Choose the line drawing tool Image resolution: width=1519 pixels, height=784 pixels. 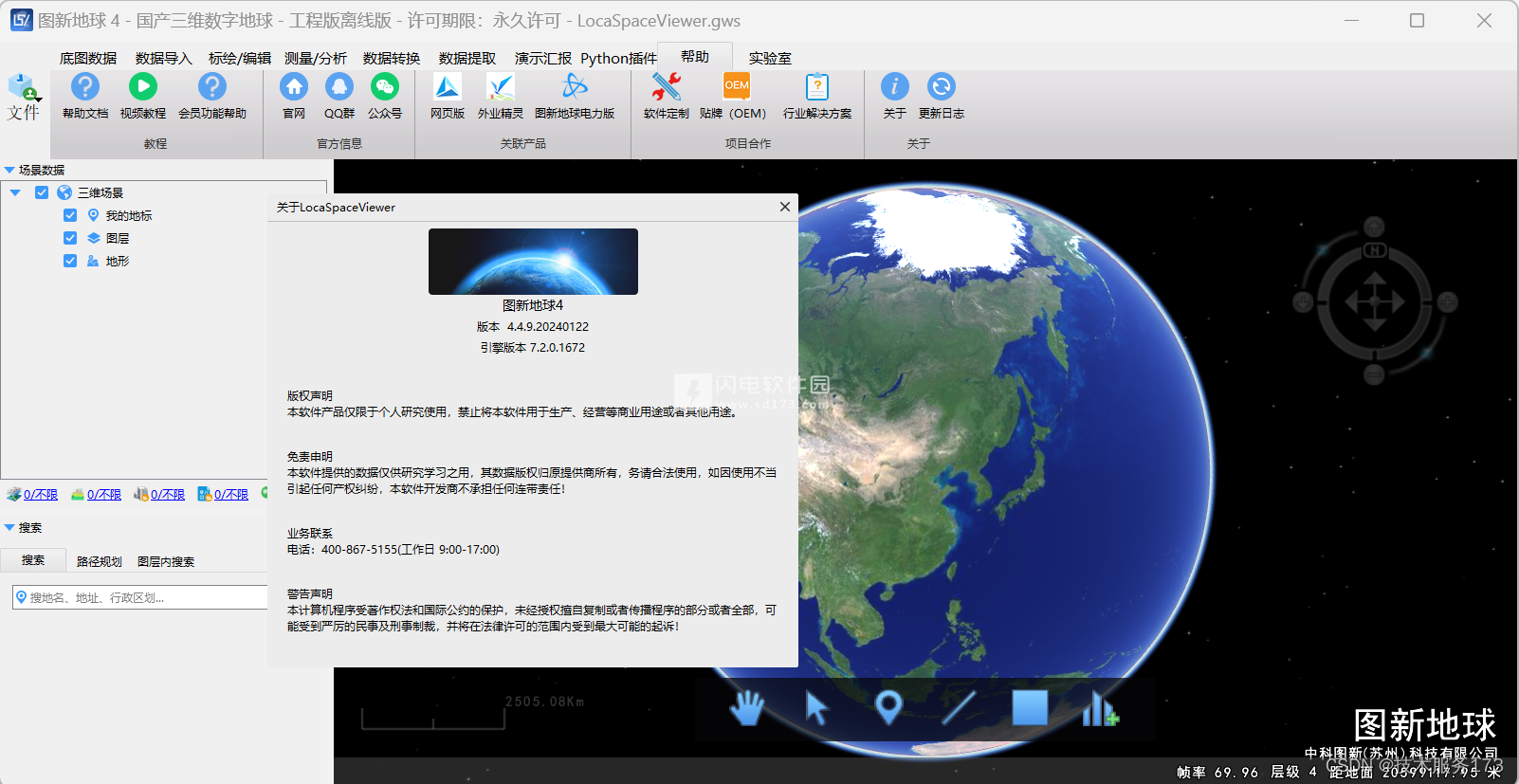tap(959, 707)
